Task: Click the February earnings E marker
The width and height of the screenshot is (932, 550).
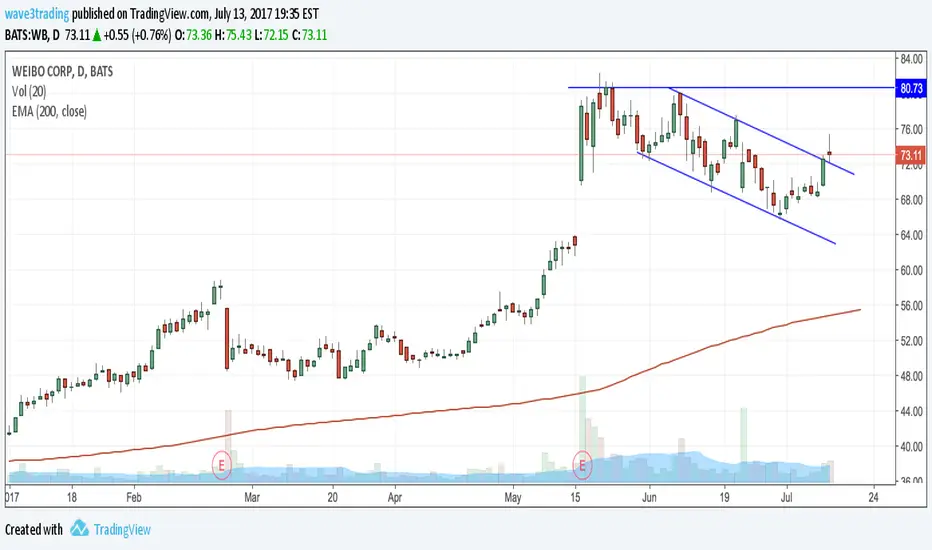Action: (x=222, y=465)
